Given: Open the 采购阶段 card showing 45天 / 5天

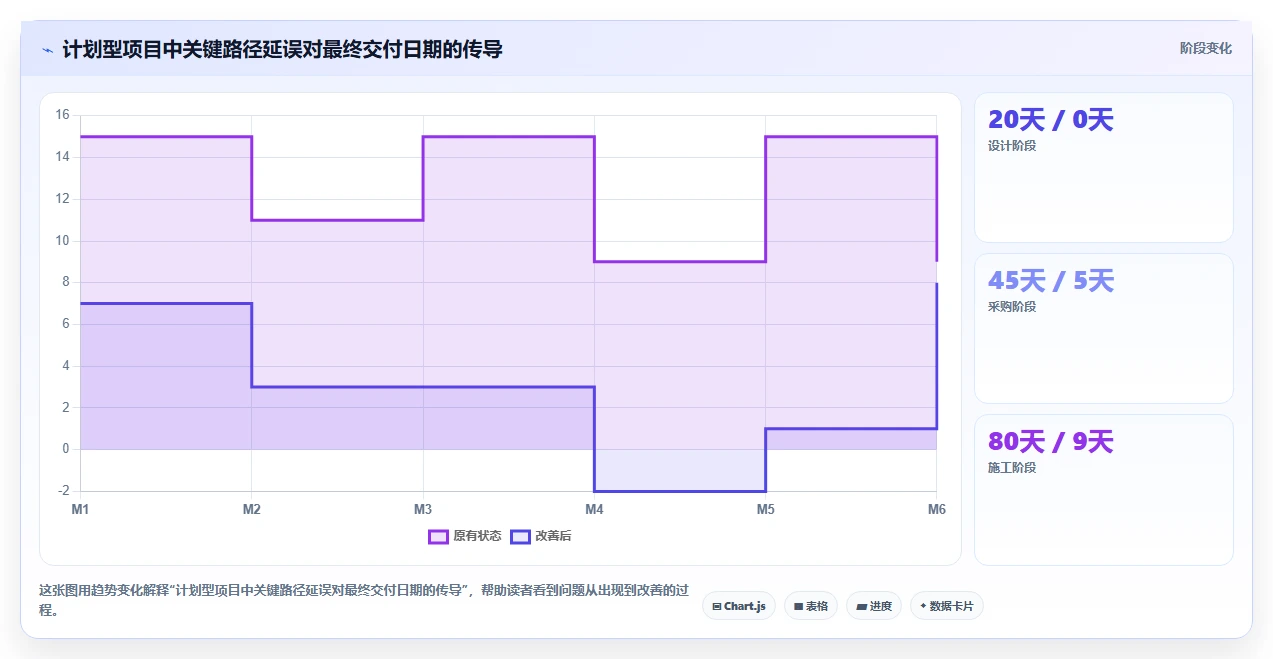Looking at the screenshot, I should click(x=1104, y=329).
